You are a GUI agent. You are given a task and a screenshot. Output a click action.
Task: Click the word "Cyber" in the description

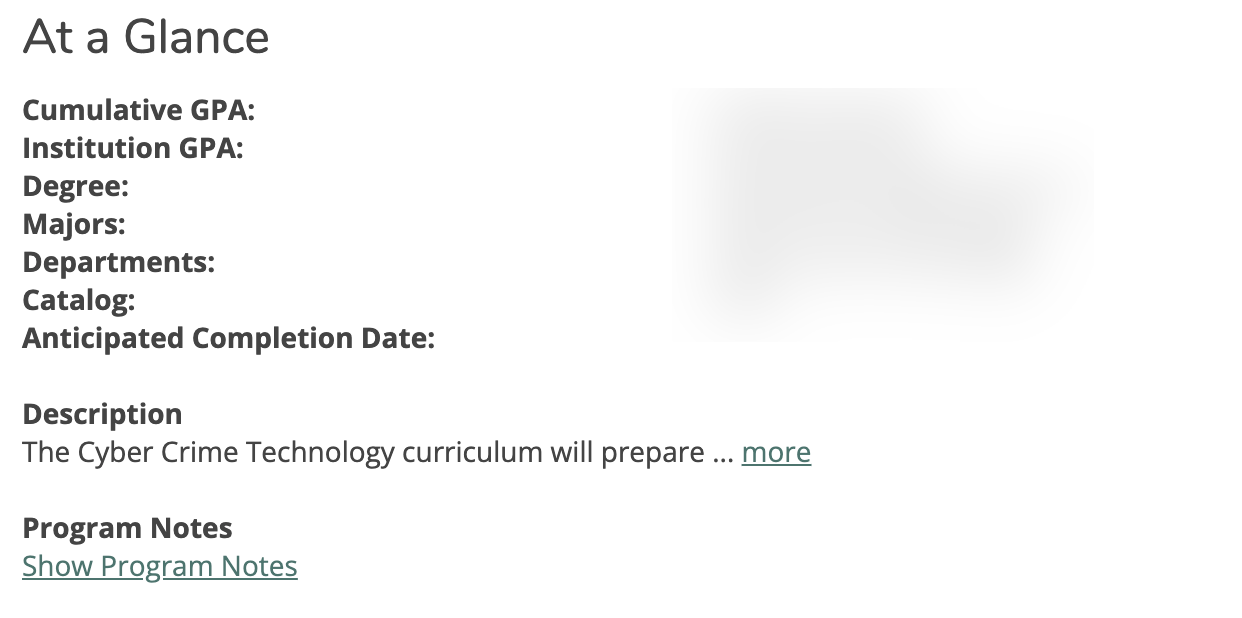coord(115,453)
